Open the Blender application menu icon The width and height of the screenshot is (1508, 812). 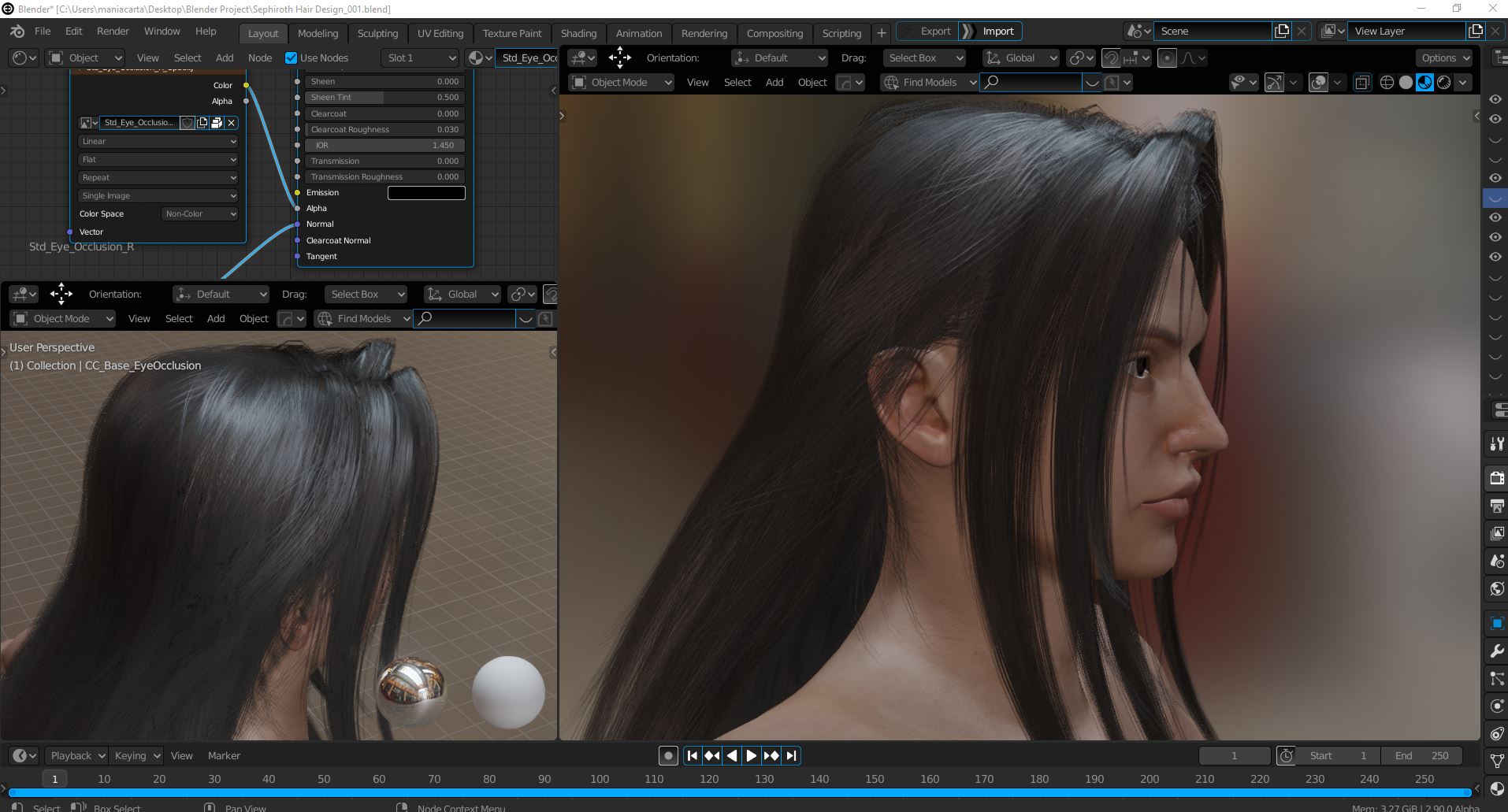(x=17, y=32)
